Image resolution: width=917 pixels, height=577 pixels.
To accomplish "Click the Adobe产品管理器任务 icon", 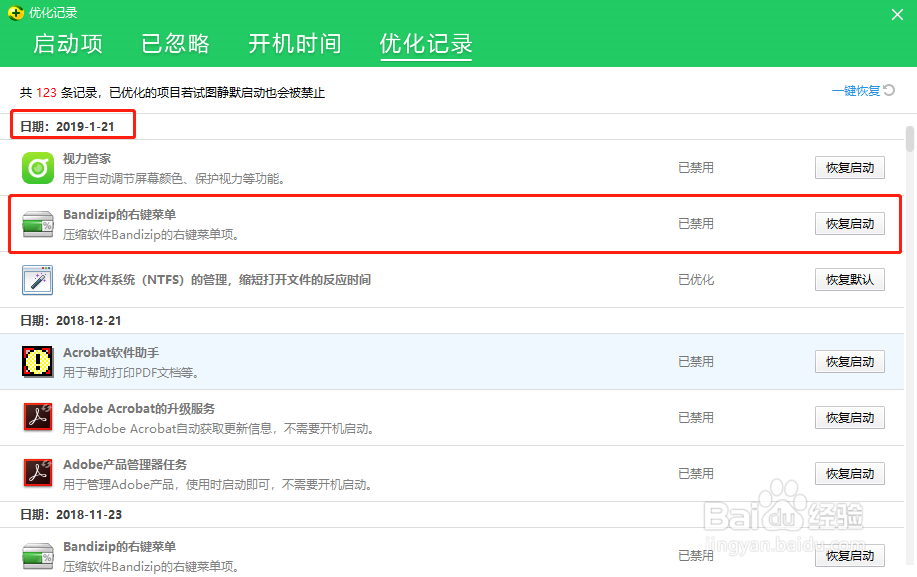I will click(x=37, y=473).
